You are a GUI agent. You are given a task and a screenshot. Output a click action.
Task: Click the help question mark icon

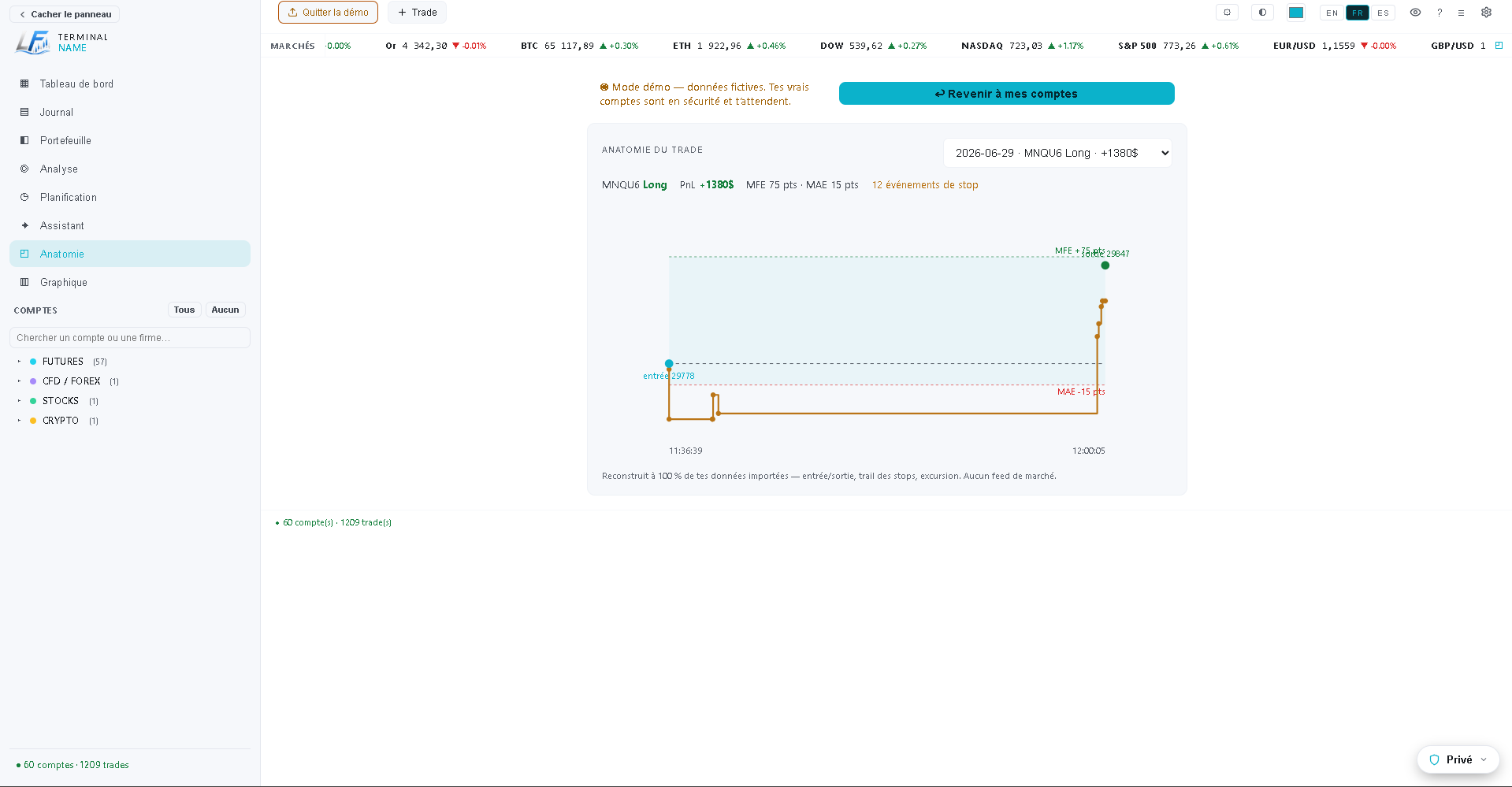pos(1440,13)
